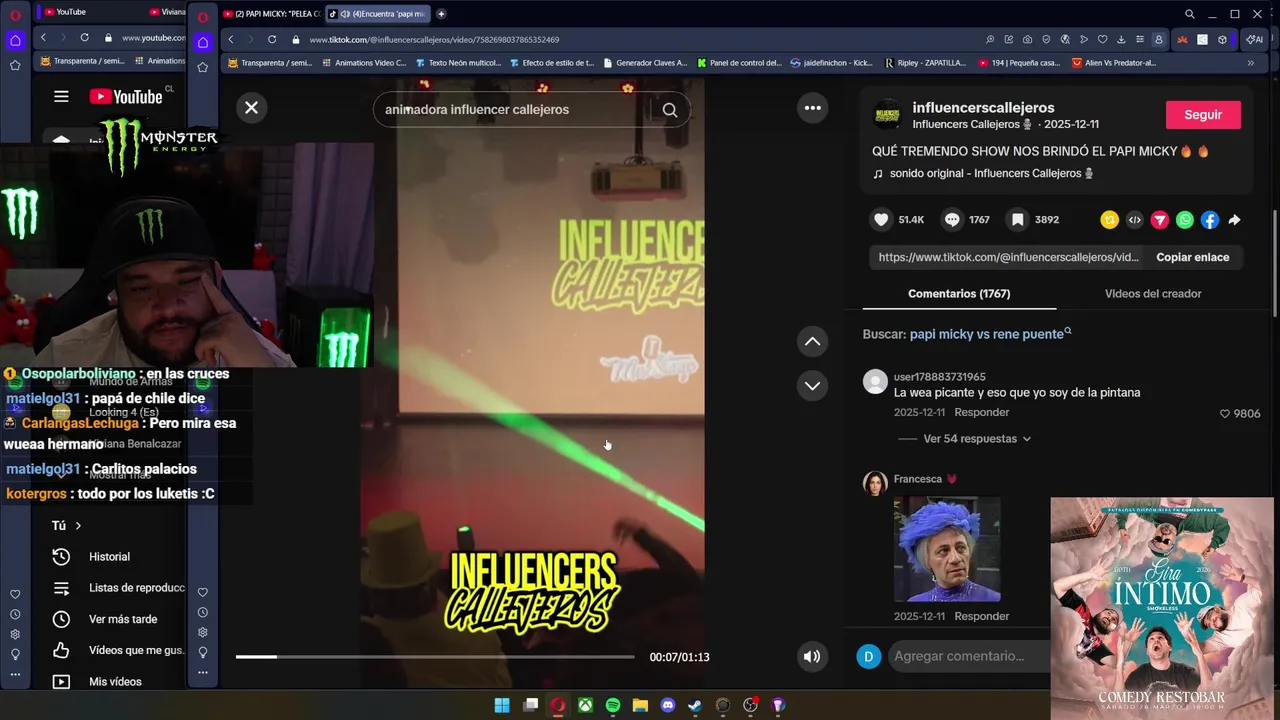Screen dimensions: 1280x720
Task: Share the video to Facebook
Action: click(x=1209, y=220)
